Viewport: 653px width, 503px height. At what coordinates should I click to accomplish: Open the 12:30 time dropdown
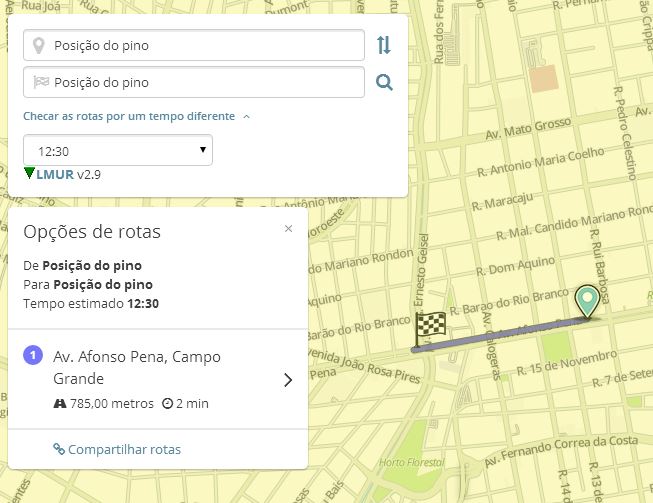tap(118, 150)
